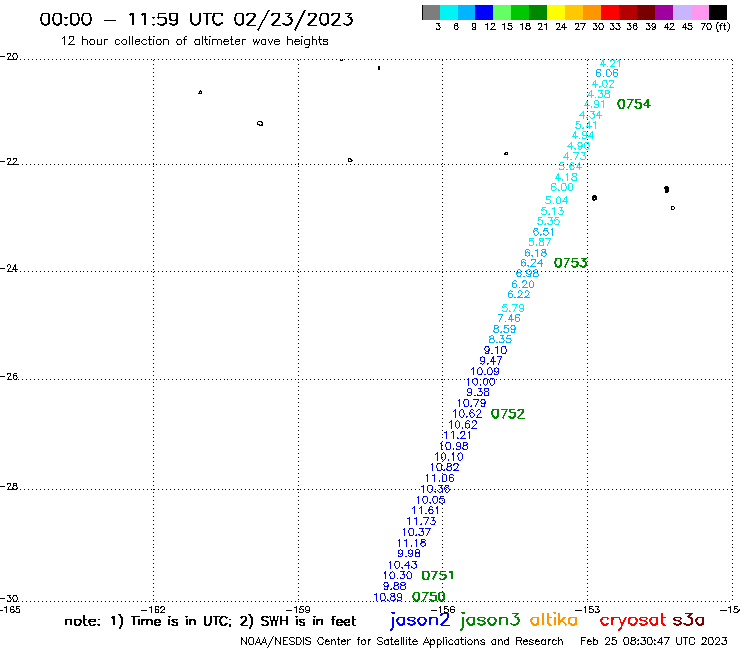Click the wave height value 10.98

click(x=454, y=446)
